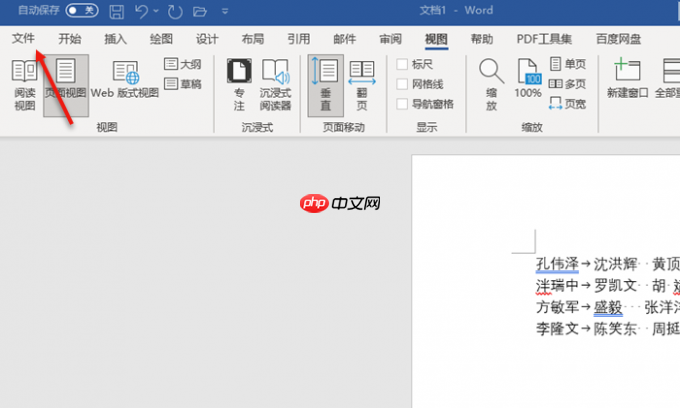Switch to the 插入 tab

(x=115, y=39)
